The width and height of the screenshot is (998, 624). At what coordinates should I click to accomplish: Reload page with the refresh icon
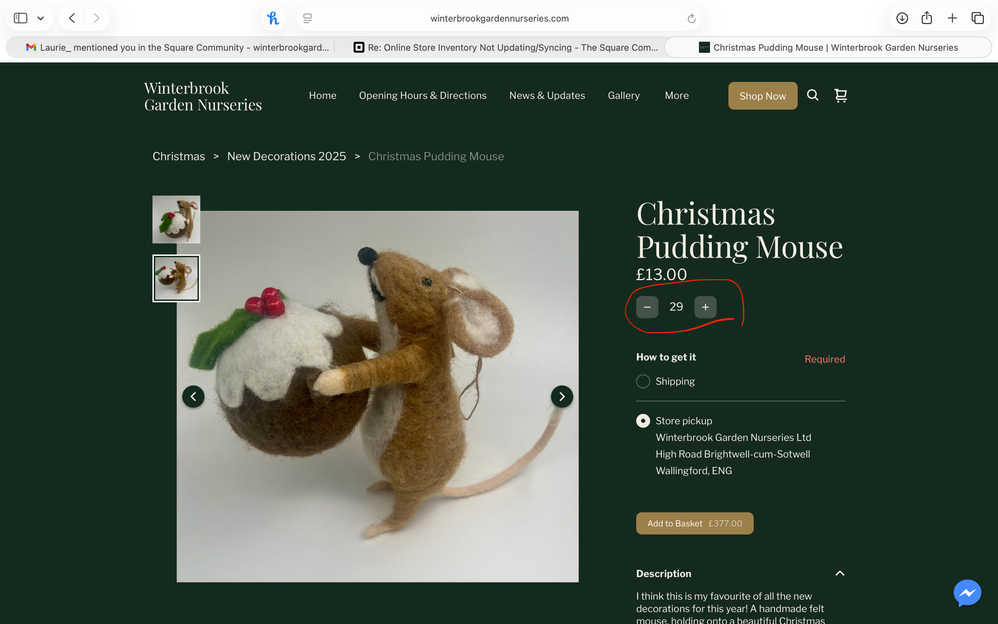tap(691, 18)
